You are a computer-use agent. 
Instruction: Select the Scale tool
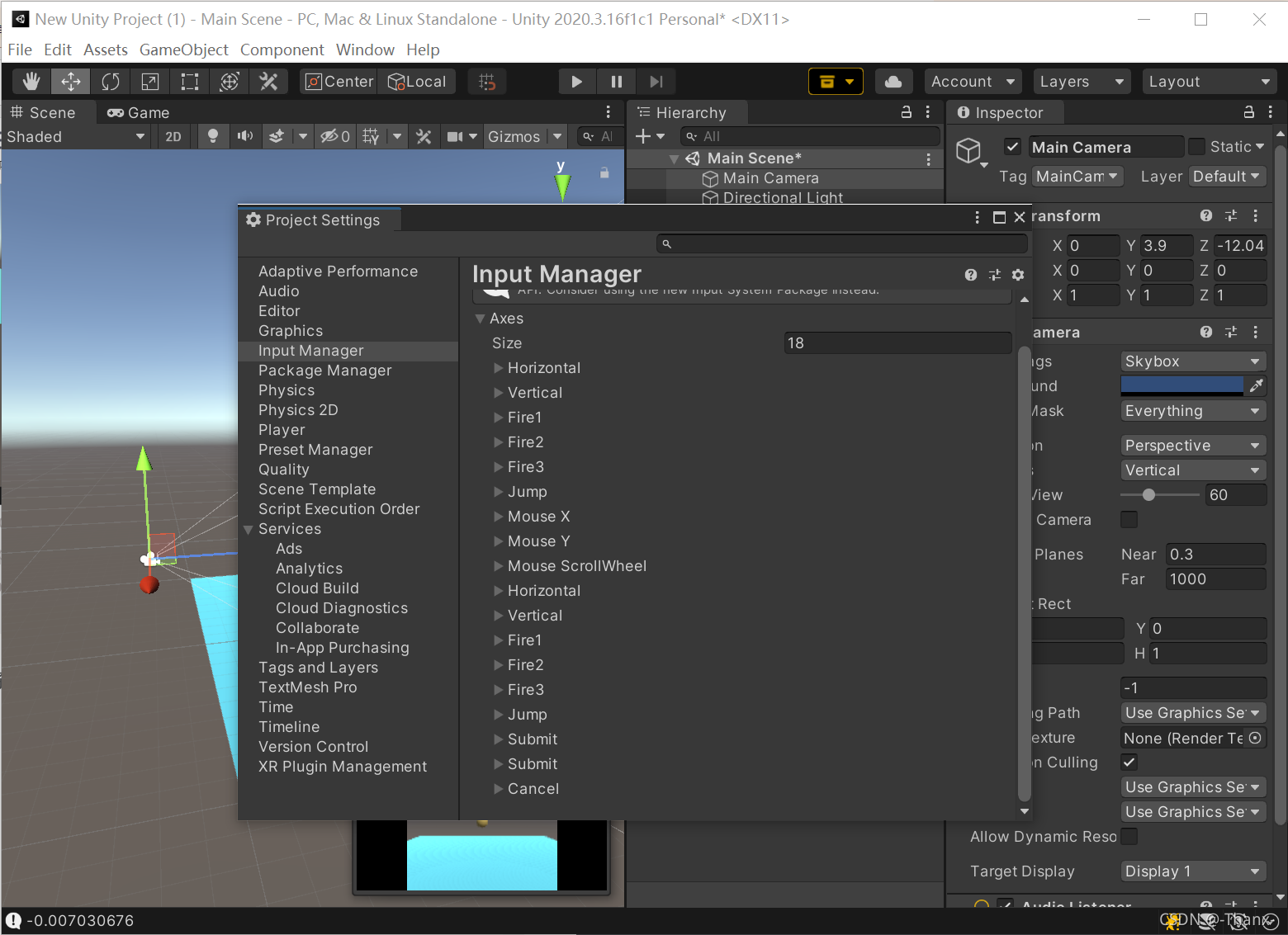click(150, 82)
